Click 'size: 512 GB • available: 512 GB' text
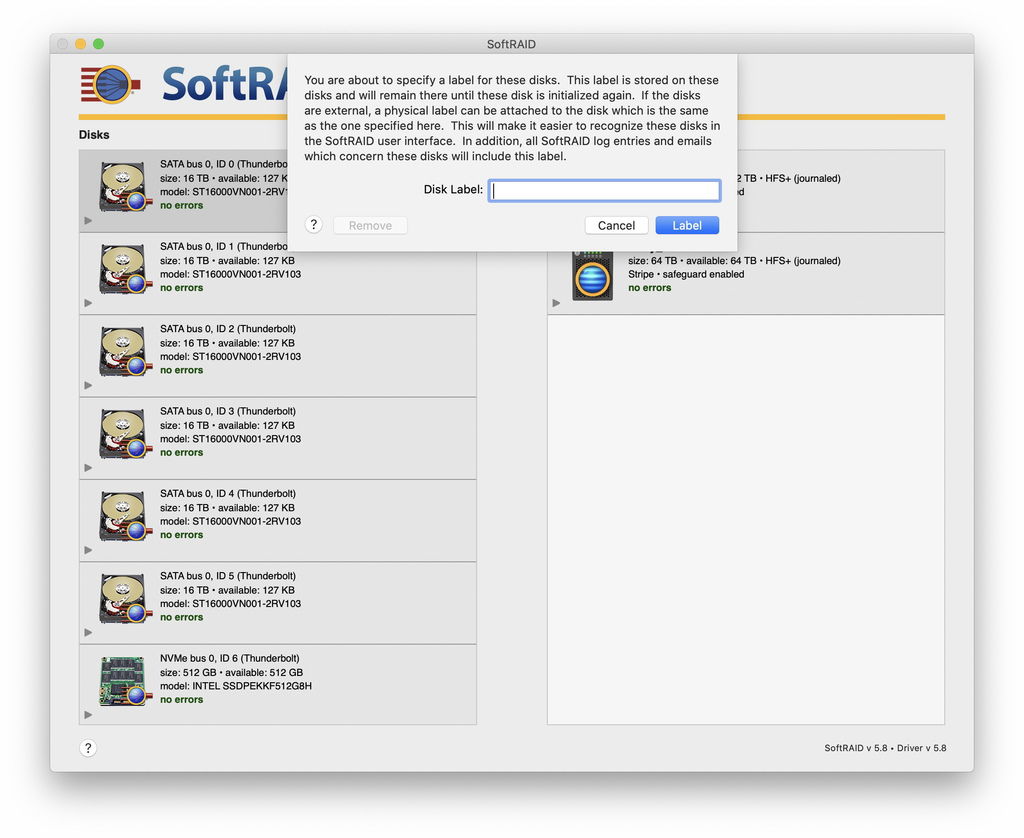Image resolution: width=1024 pixels, height=838 pixels. (232, 672)
